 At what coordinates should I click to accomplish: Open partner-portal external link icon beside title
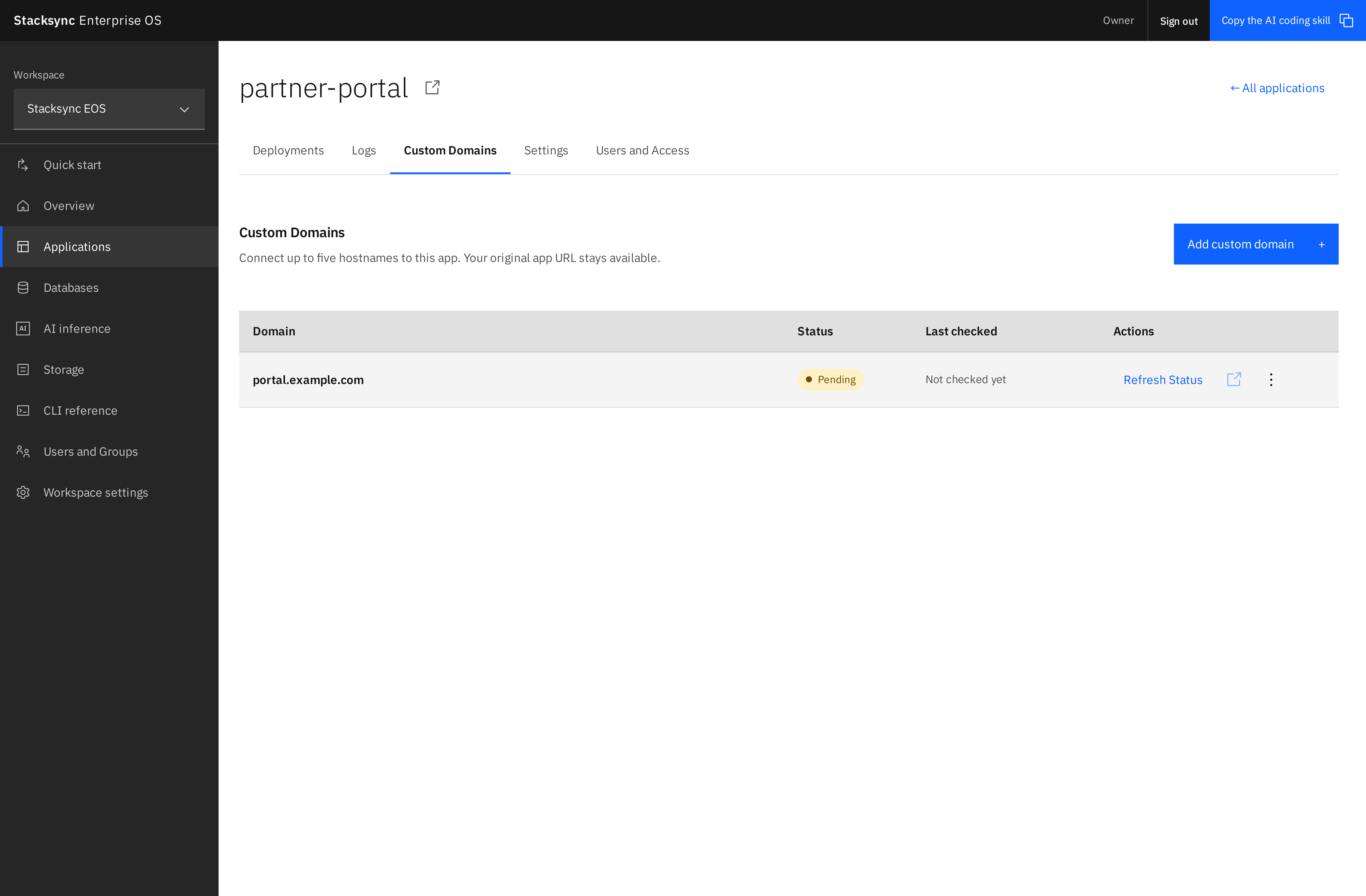432,87
